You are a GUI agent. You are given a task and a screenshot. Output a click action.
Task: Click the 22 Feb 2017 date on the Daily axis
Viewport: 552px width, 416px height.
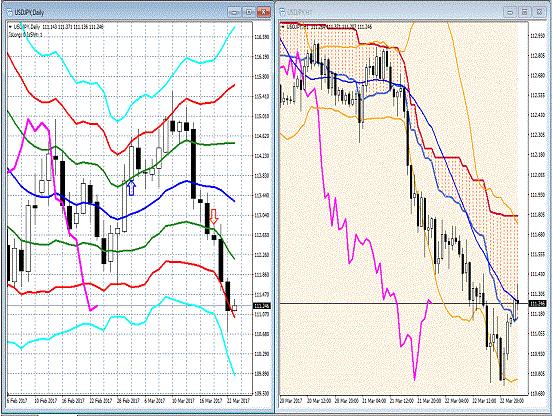point(100,401)
